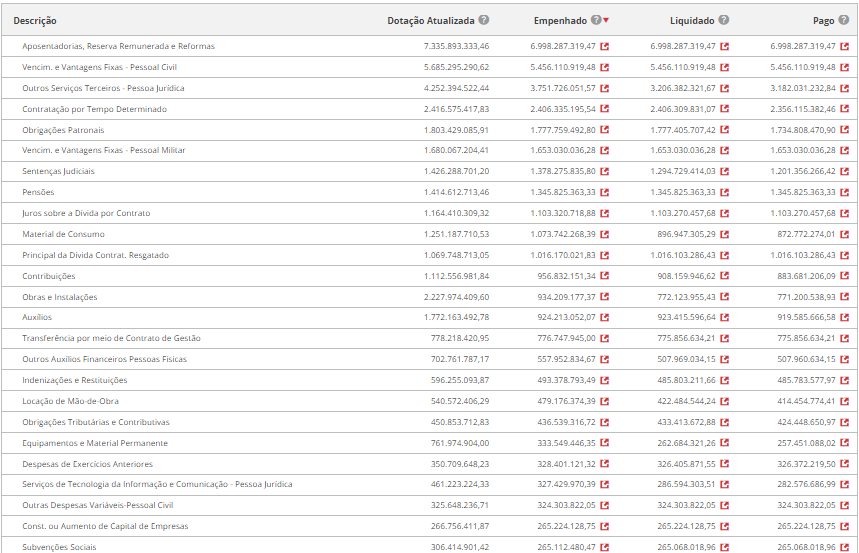Open Empenhado link icon for Material de Consumo
The width and height of the screenshot is (859, 553).
(x=604, y=234)
